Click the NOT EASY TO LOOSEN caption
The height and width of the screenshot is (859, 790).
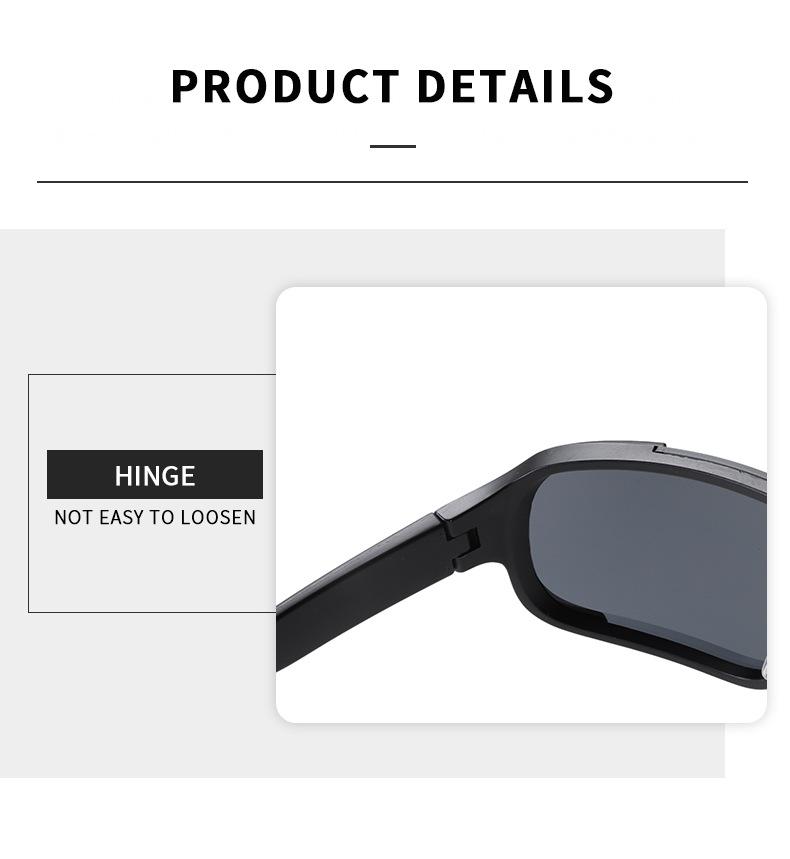coord(155,517)
